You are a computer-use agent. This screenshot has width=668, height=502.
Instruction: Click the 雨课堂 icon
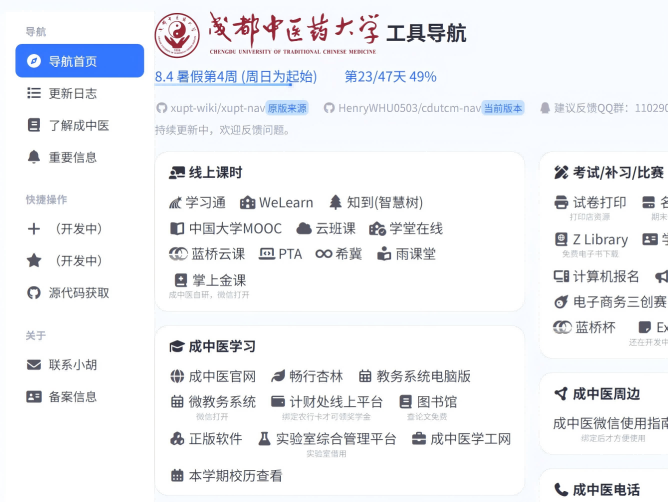click(384, 254)
